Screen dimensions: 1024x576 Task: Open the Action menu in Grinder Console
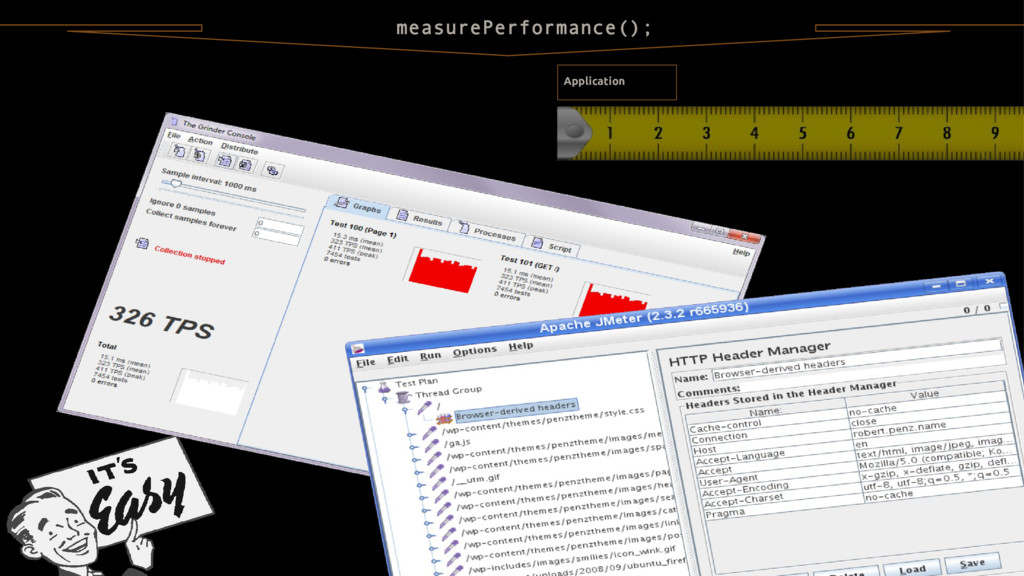(x=200, y=140)
